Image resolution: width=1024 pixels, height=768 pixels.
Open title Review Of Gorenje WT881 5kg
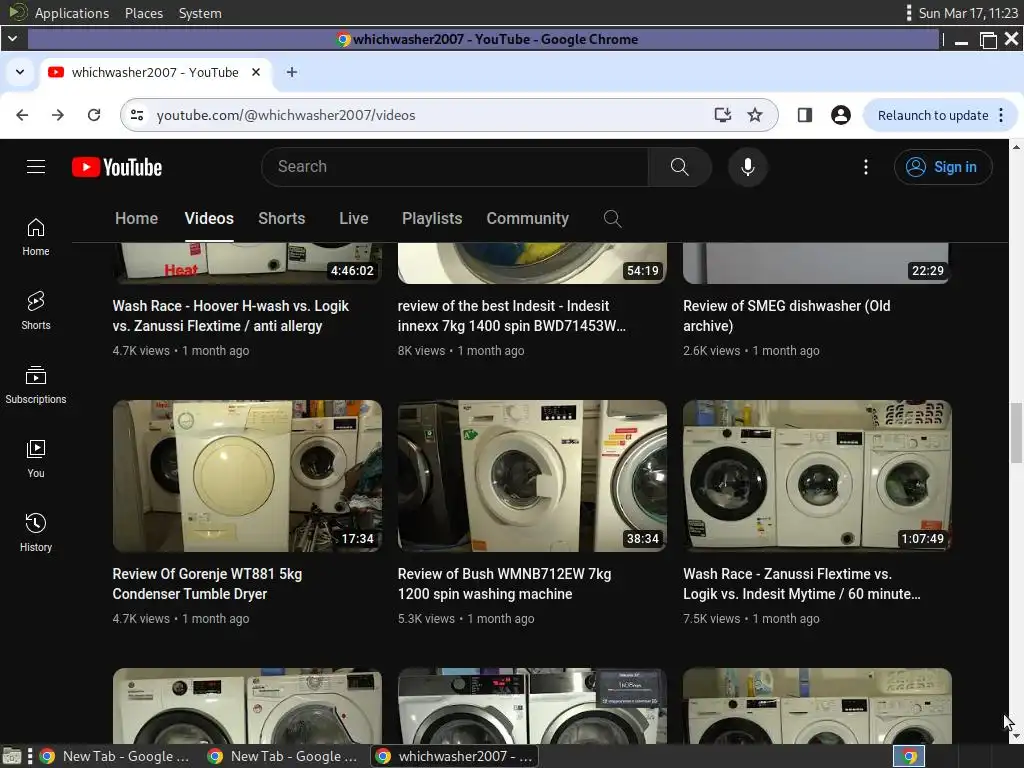point(207,584)
